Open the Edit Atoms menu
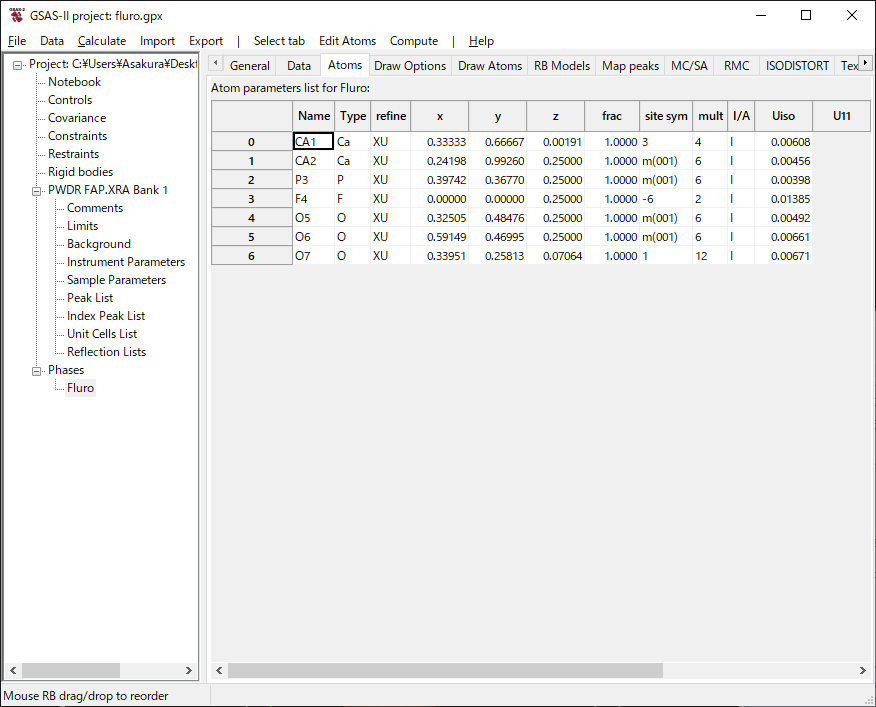Viewport: 876px width, 707px height. [347, 41]
